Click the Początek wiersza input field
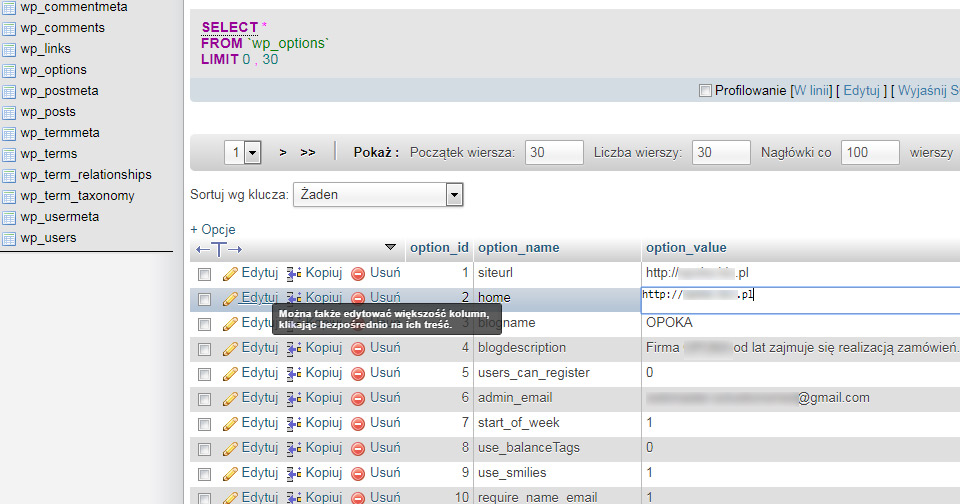Screen dimensions: 960x504 [x=554, y=152]
